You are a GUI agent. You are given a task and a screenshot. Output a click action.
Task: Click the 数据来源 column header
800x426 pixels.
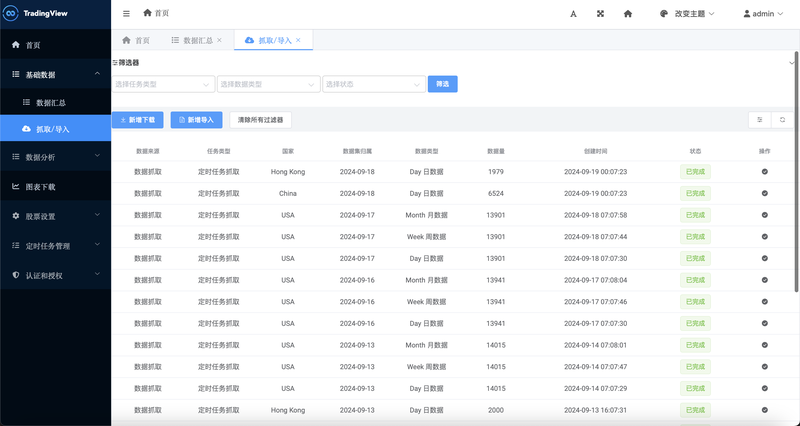coord(148,152)
